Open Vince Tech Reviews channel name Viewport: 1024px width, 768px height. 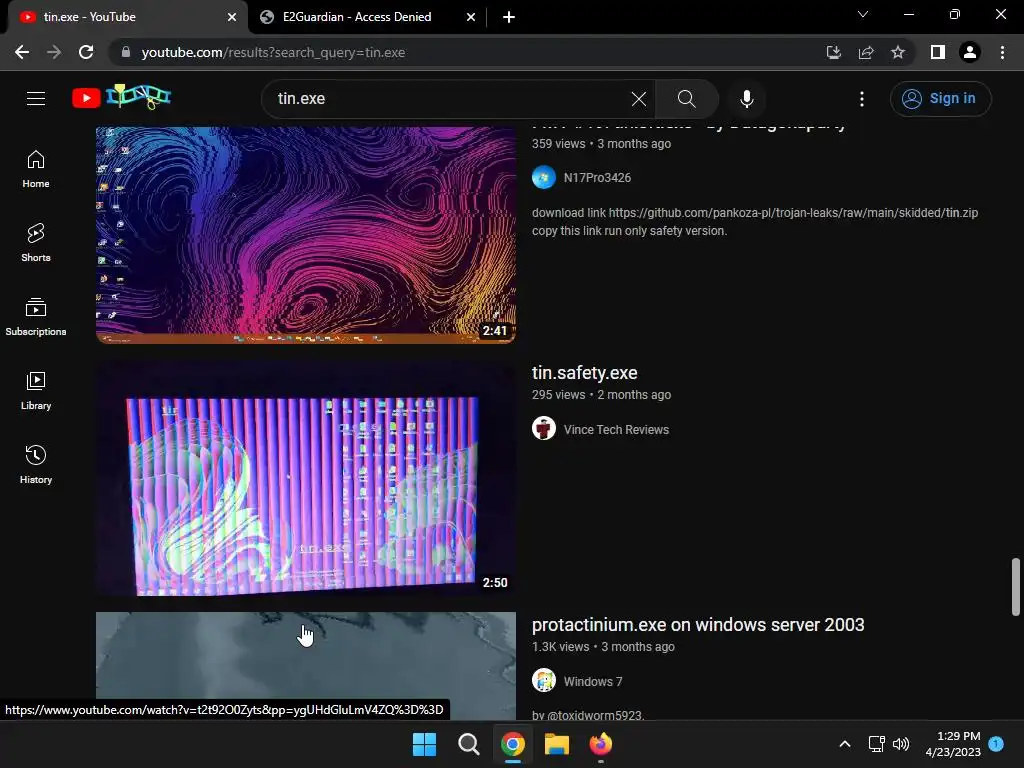click(x=616, y=430)
